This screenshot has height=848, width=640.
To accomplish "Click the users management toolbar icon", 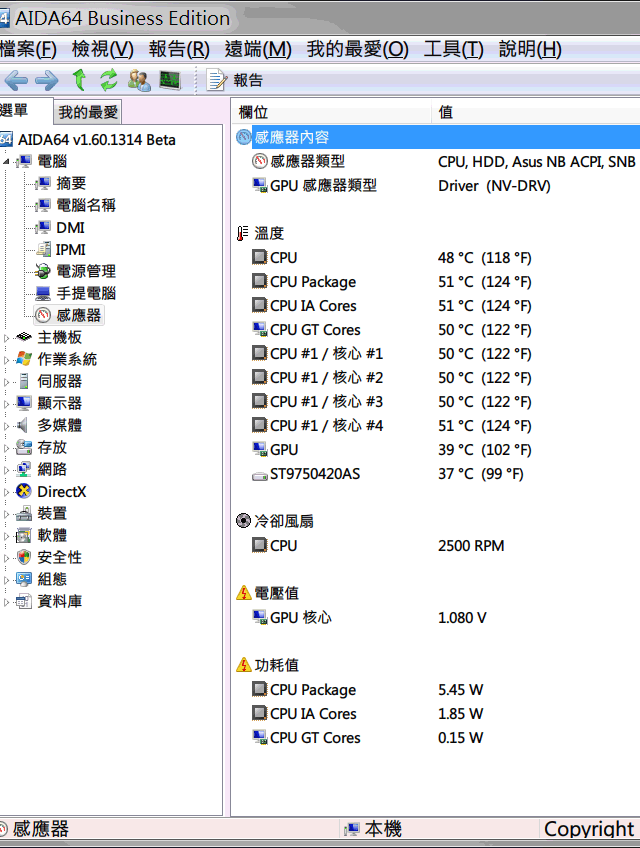I will [x=140, y=80].
